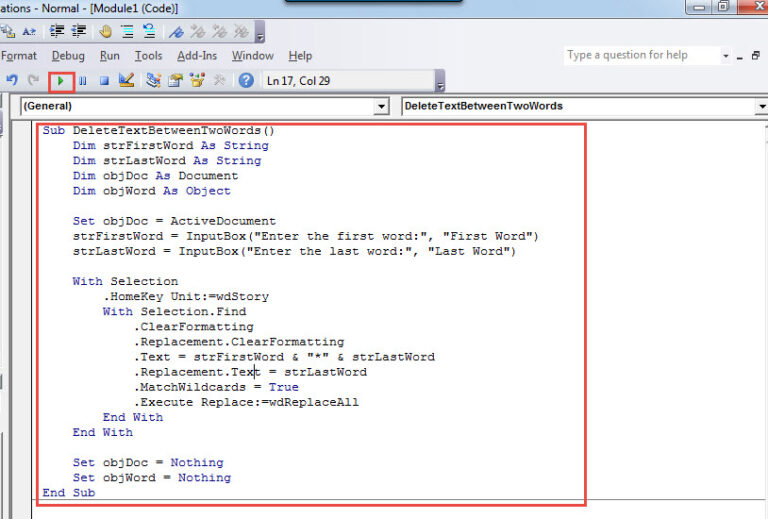Click the Indent icon
Viewport: 768px width, 519px height.
pos(57,32)
